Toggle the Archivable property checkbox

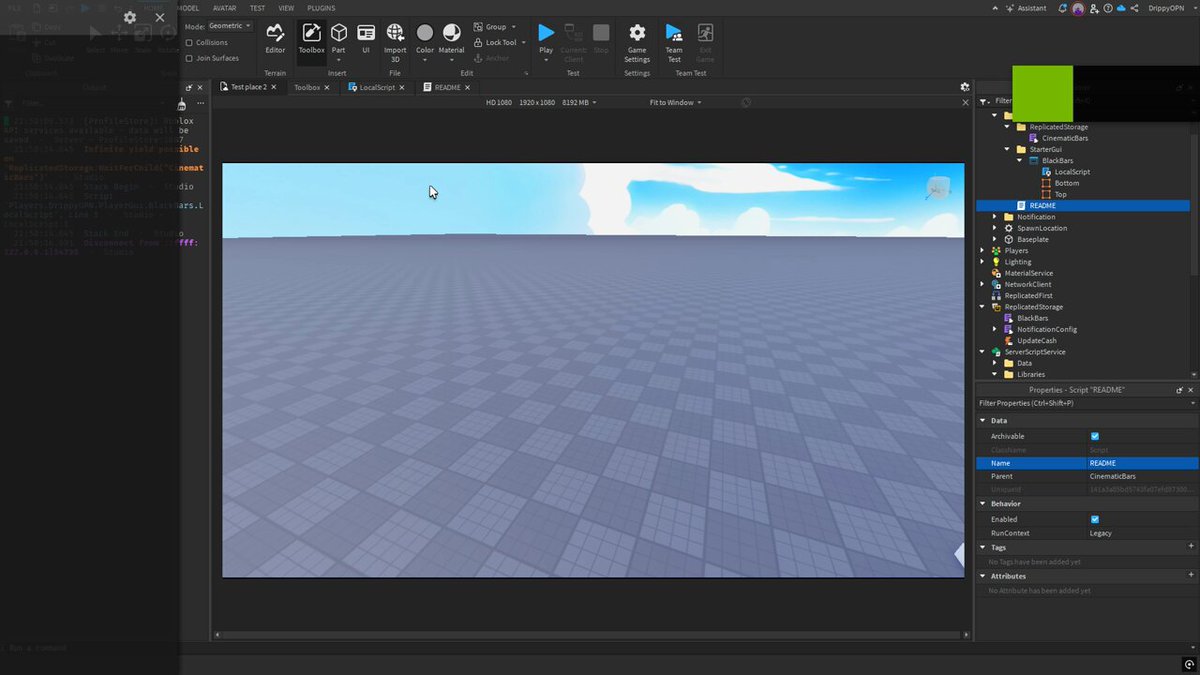click(x=1095, y=436)
